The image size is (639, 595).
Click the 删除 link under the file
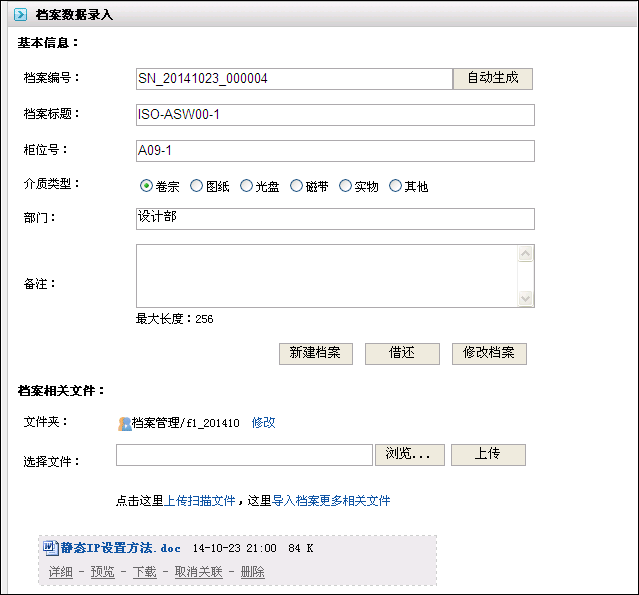253,572
